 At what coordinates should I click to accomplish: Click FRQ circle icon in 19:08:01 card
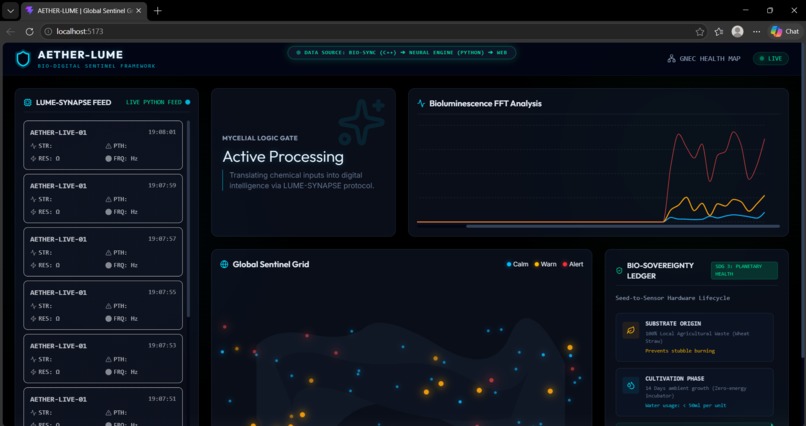tap(108, 159)
